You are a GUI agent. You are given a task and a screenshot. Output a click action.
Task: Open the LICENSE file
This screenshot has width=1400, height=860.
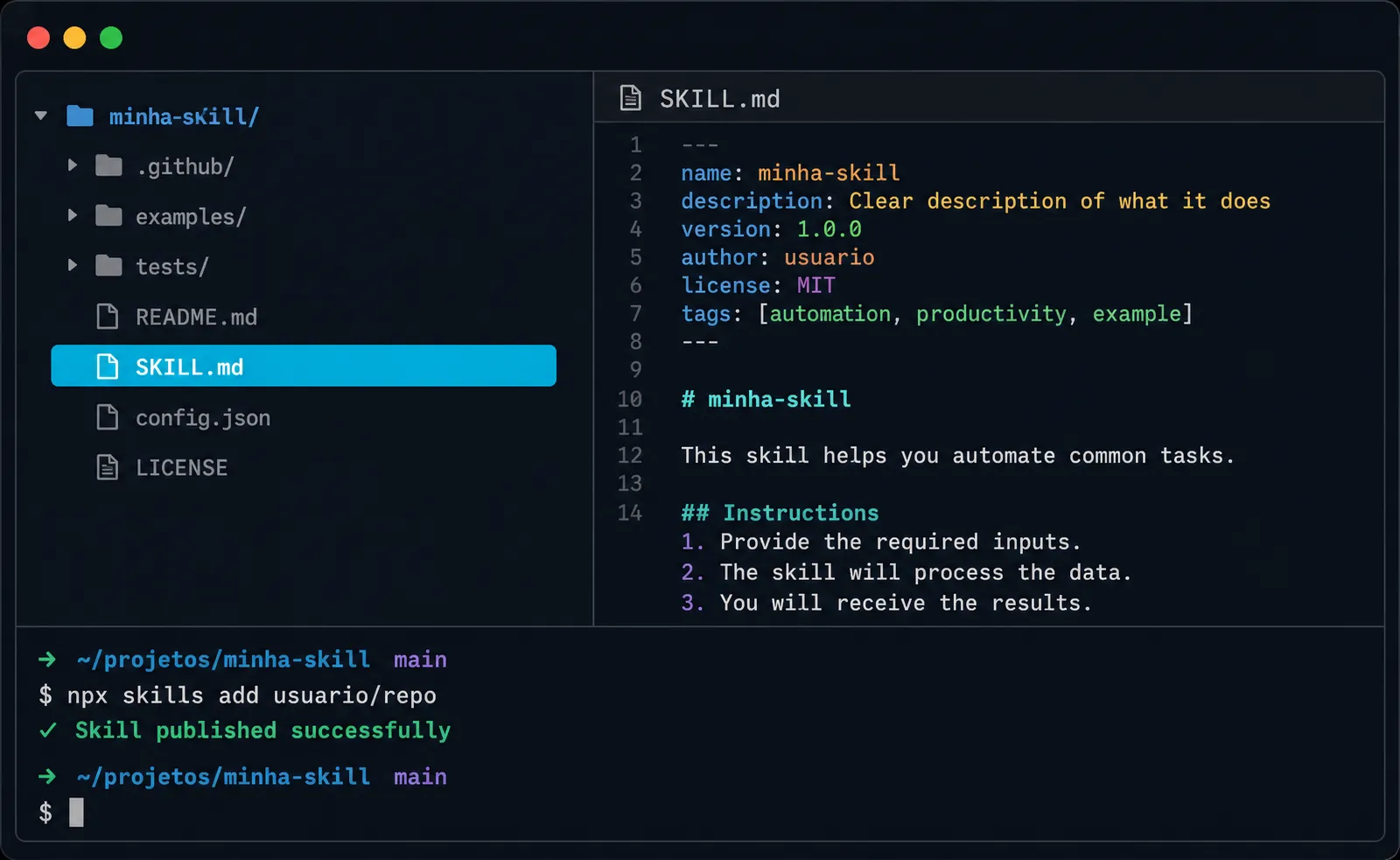(x=181, y=468)
